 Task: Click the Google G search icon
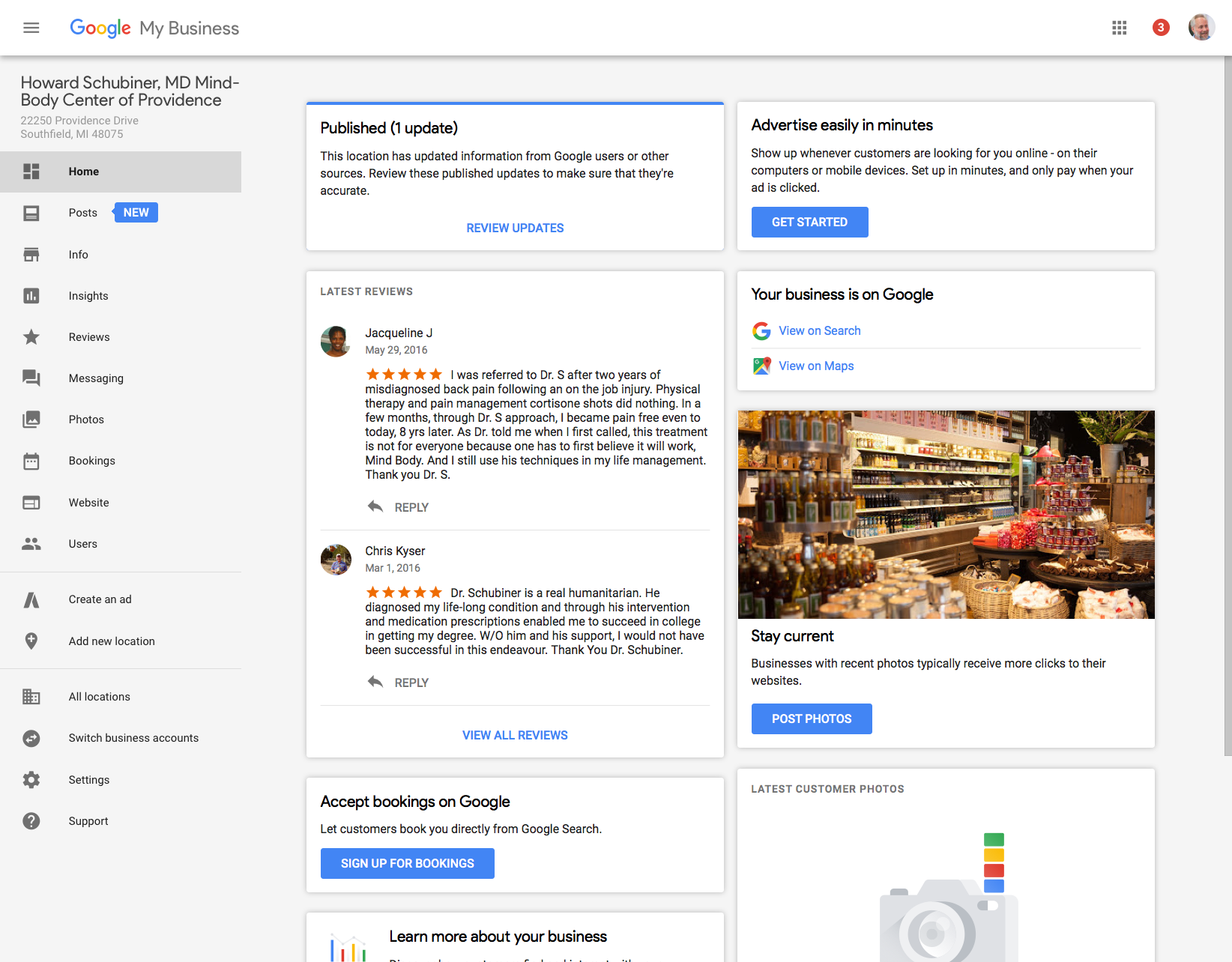click(761, 331)
